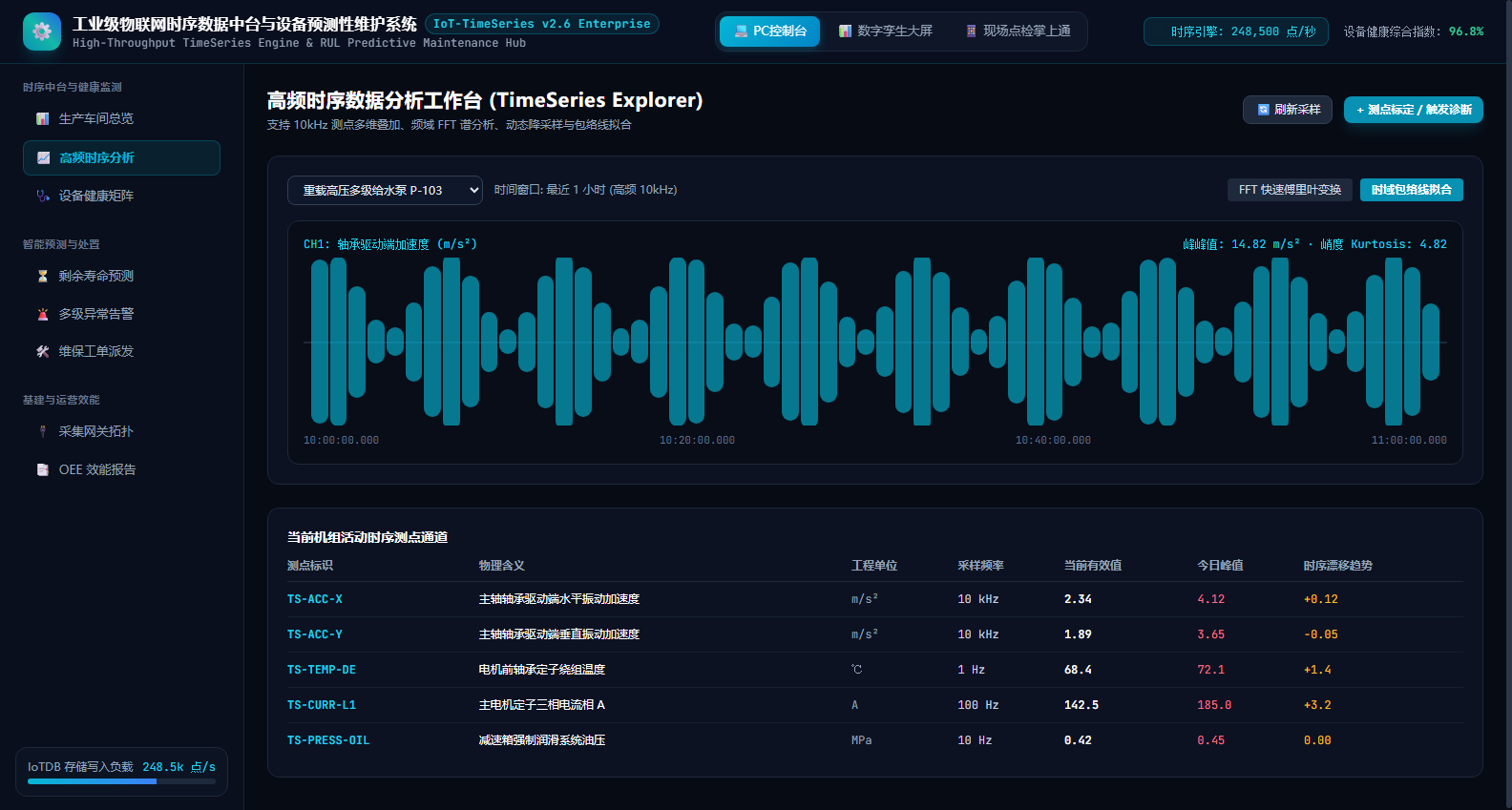This screenshot has height=810, width=1512.
Task: Click the page vertical scrollbar
Action: click(x=1507, y=405)
